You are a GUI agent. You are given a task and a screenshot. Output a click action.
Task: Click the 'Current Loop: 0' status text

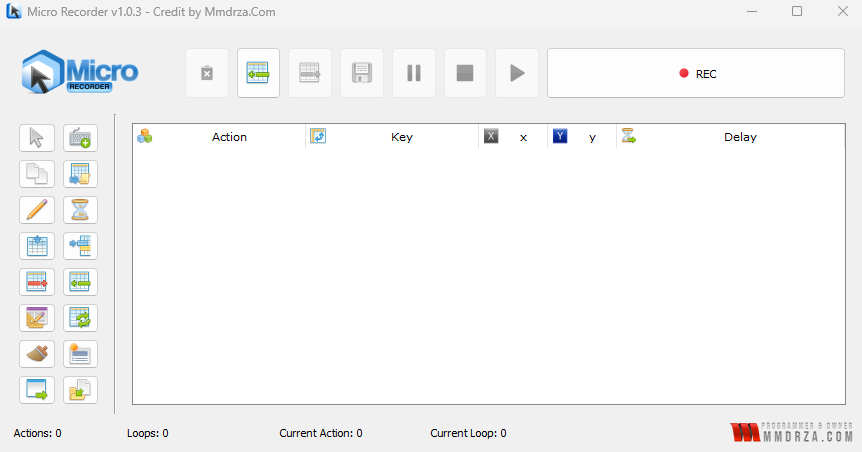click(x=468, y=433)
